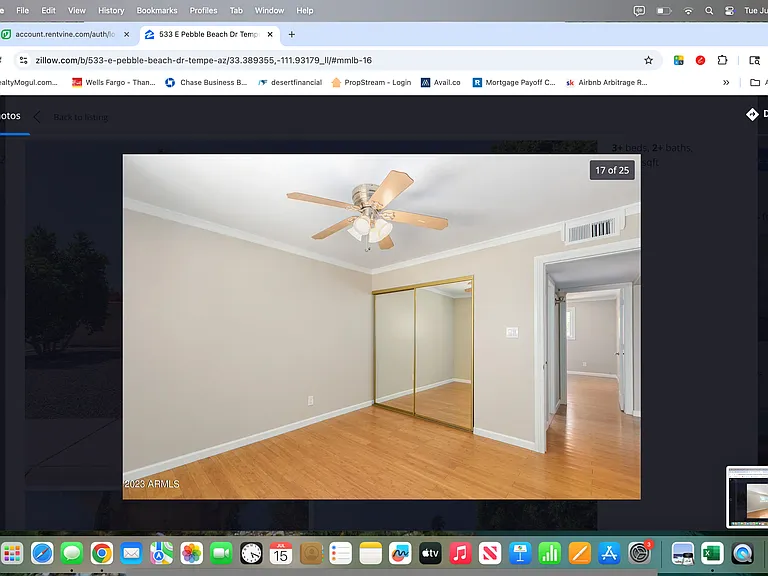Select the 533 E Pebble Beach Dr tab
Image resolution: width=768 pixels, height=576 pixels.
tap(210, 34)
